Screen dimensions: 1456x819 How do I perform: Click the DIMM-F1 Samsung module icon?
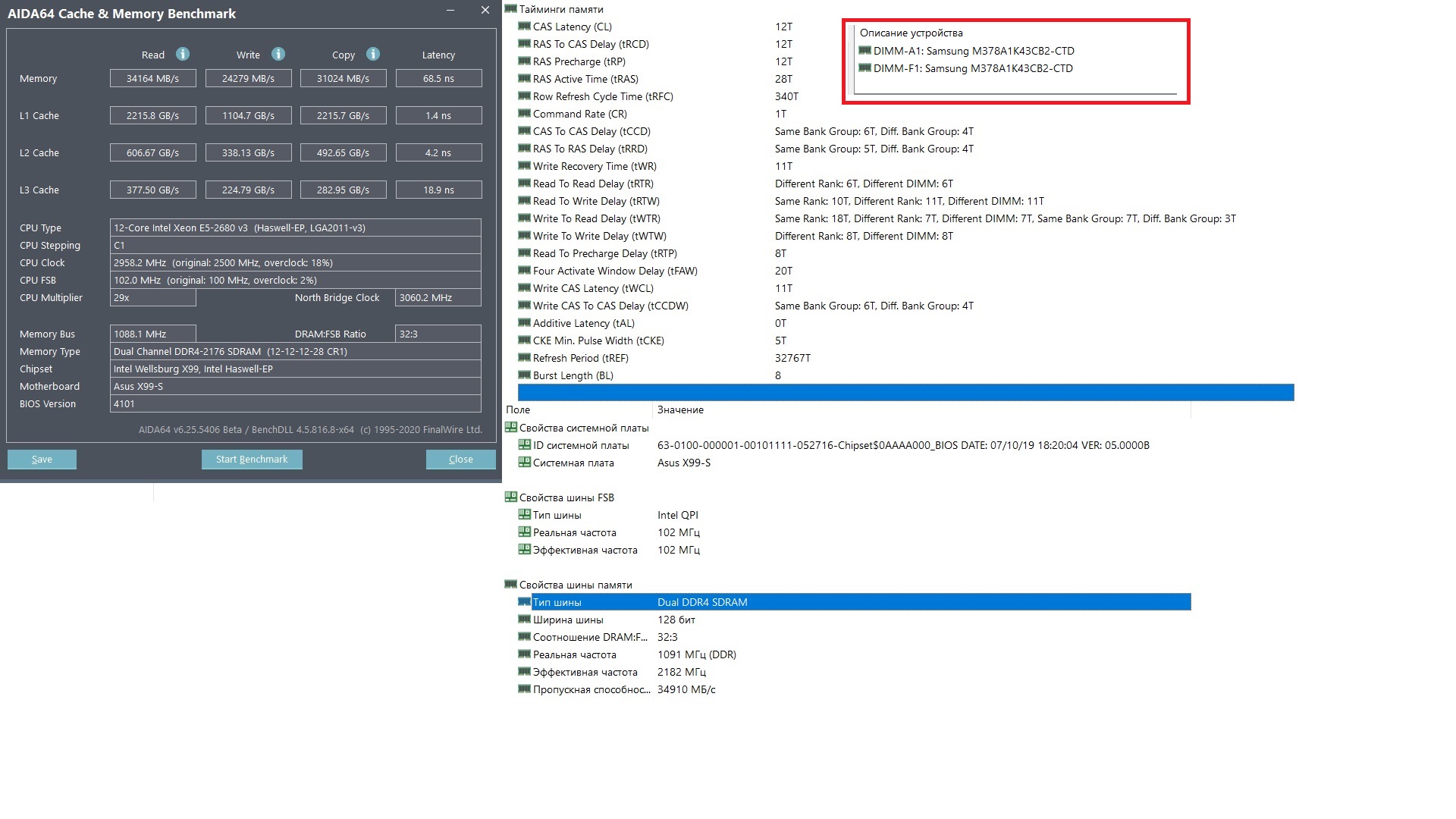click(864, 68)
